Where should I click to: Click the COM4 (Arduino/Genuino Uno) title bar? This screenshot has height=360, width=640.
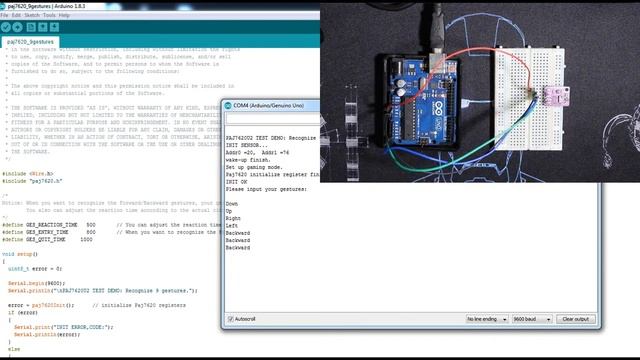pos(272,106)
